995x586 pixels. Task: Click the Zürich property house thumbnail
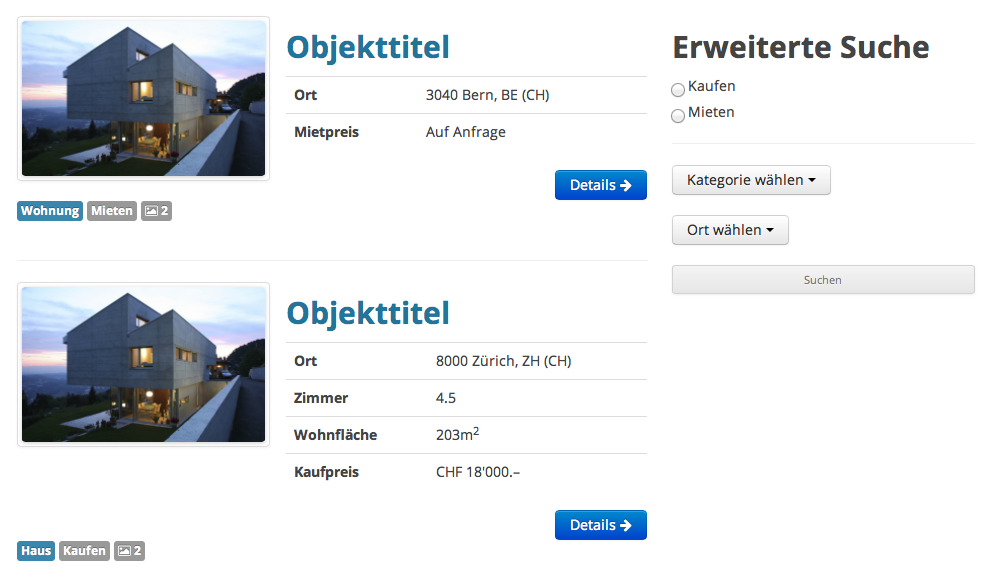point(143,364)
